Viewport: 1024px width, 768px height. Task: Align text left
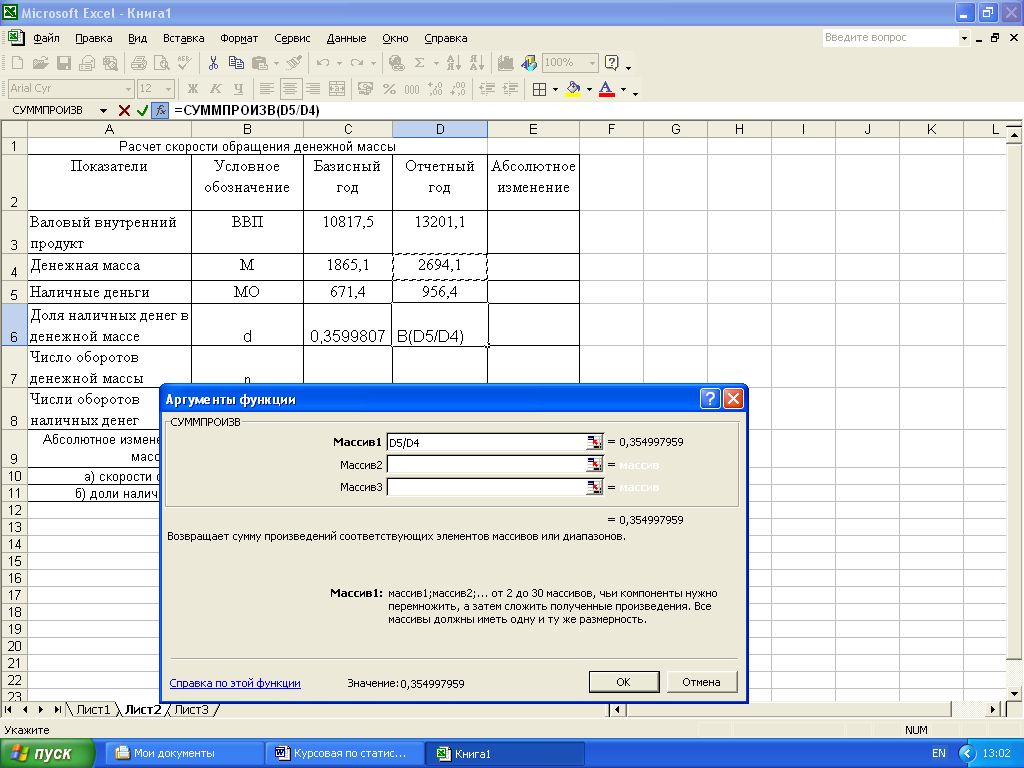point(266,89)
